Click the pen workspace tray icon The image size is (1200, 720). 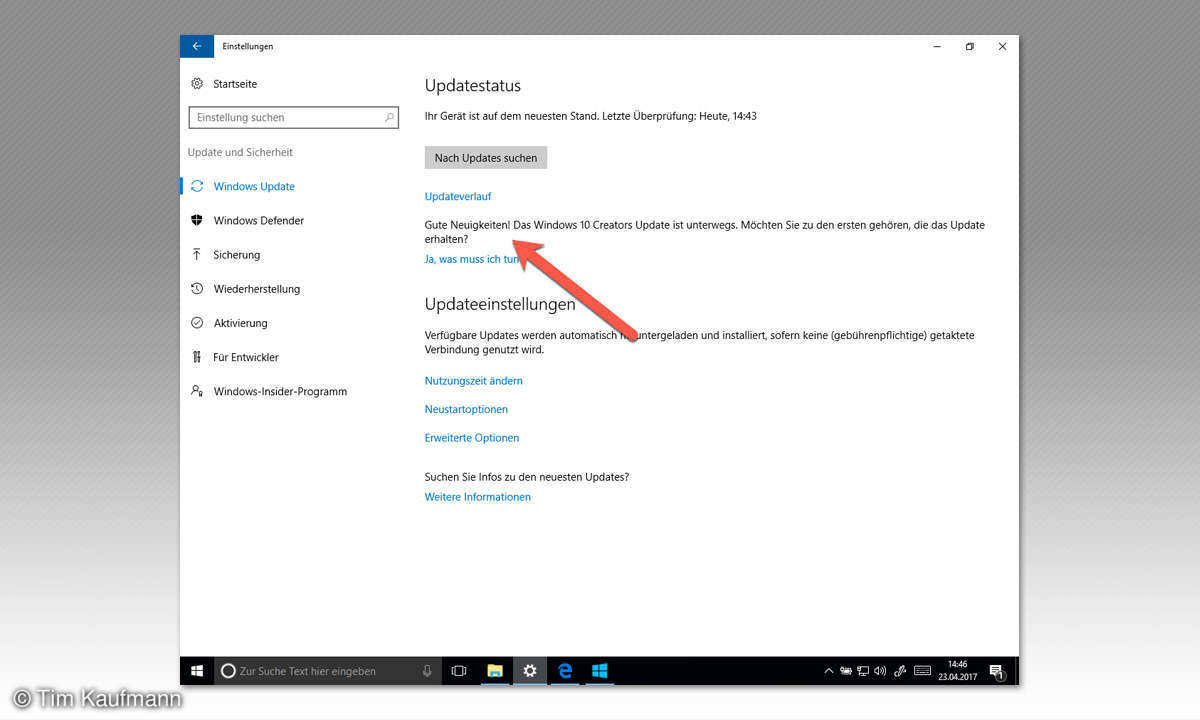click(x=900, y=671)
